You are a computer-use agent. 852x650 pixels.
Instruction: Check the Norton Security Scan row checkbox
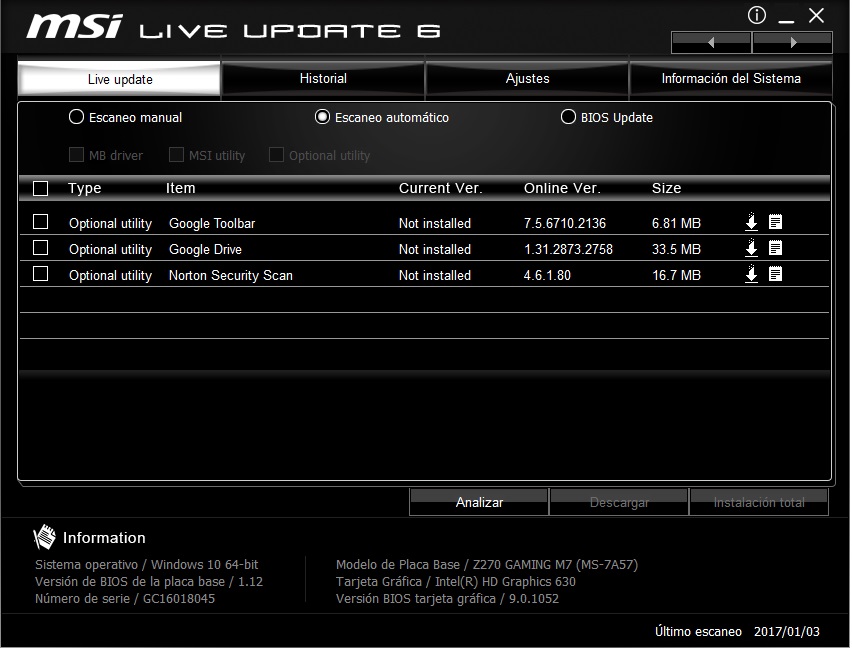[x=40, y=274]
